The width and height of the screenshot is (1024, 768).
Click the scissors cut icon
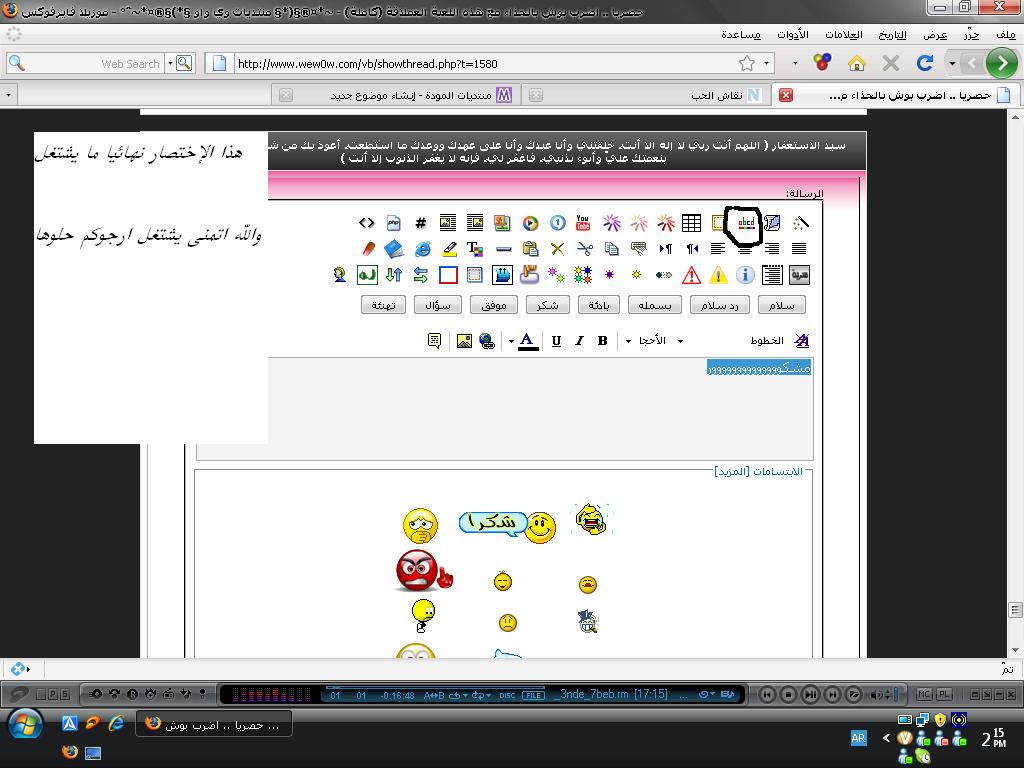point(585,249)
